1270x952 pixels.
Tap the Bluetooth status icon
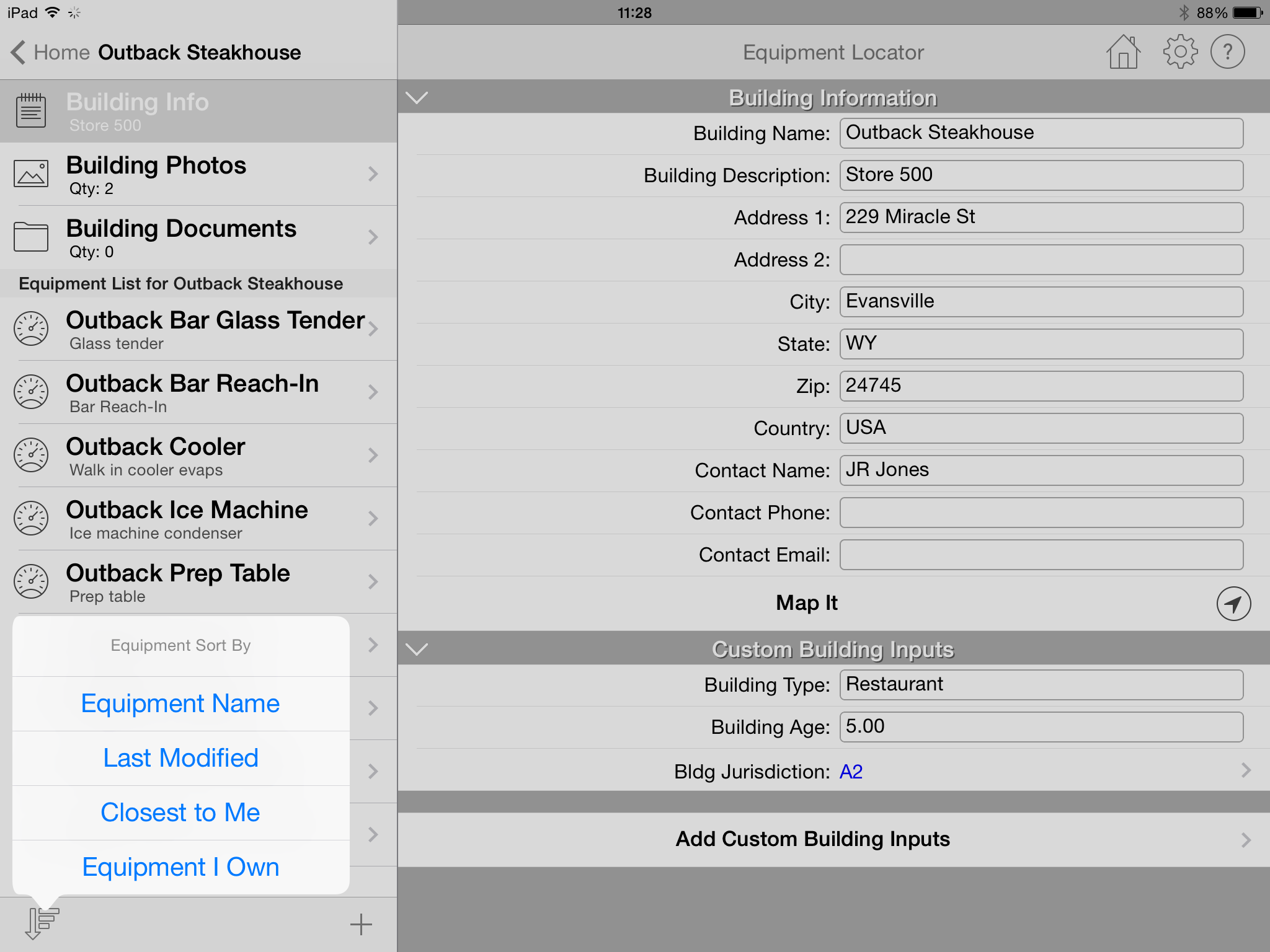(1183, 12)
